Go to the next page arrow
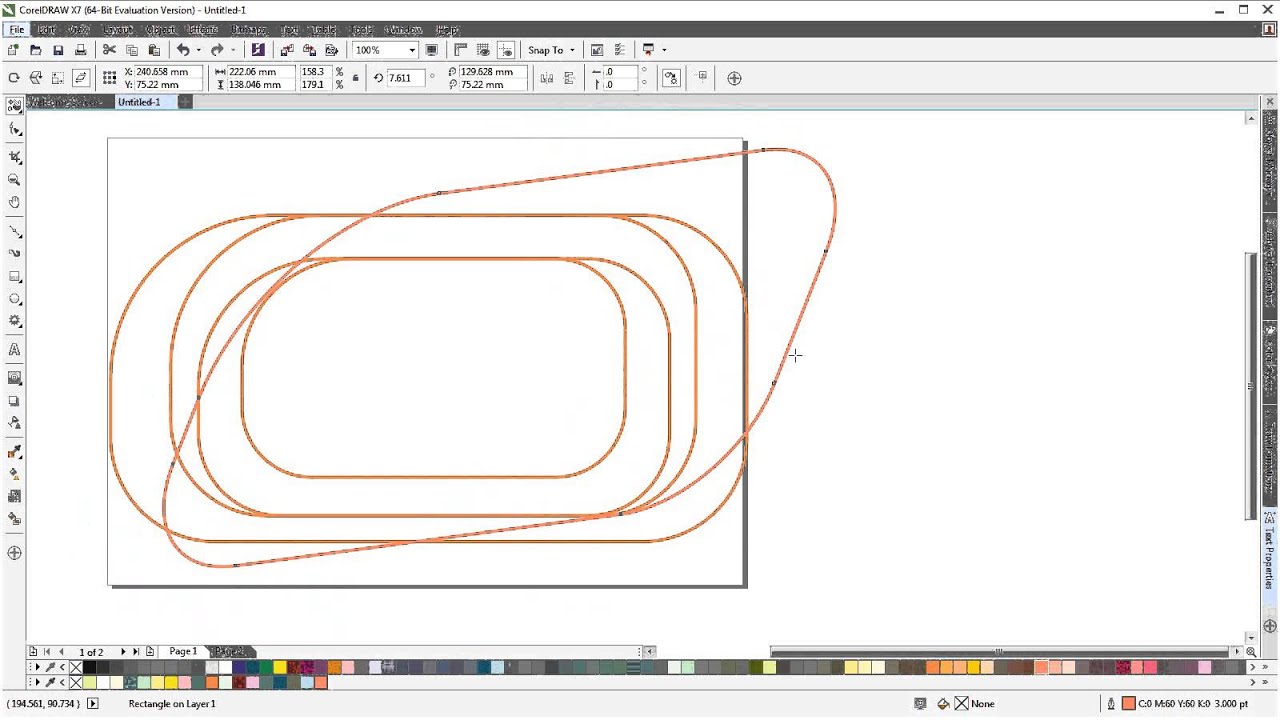This screenshot has width=1280, height=720. pyautogui.click(x=123, y=652)
